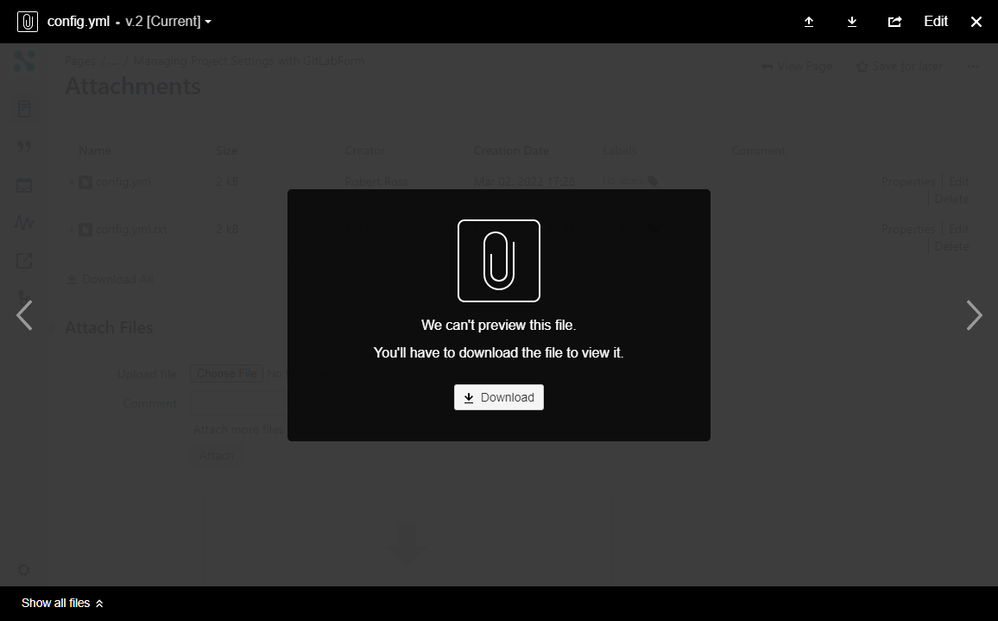Click "We can't preview this file." message
This screenshot has width=998, height=621.
pyautogui.click(x=498, y=325)
